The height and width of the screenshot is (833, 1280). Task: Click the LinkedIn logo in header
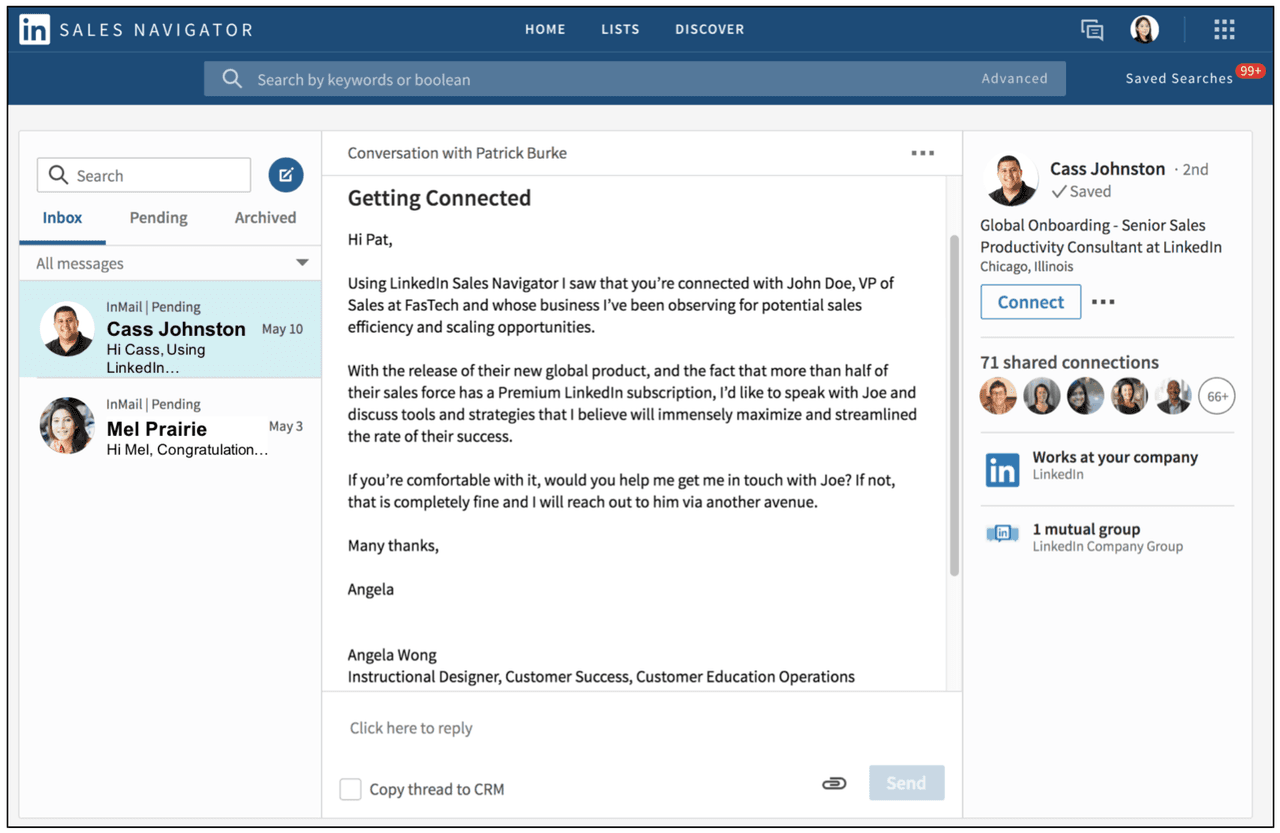point(34,30)
